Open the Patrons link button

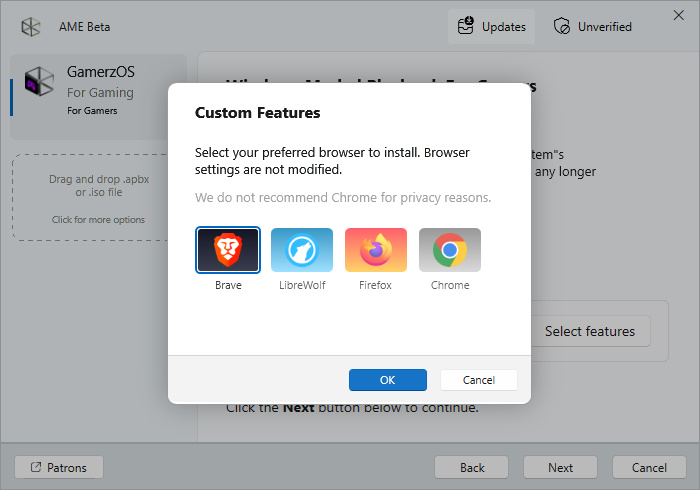(59, 467)
